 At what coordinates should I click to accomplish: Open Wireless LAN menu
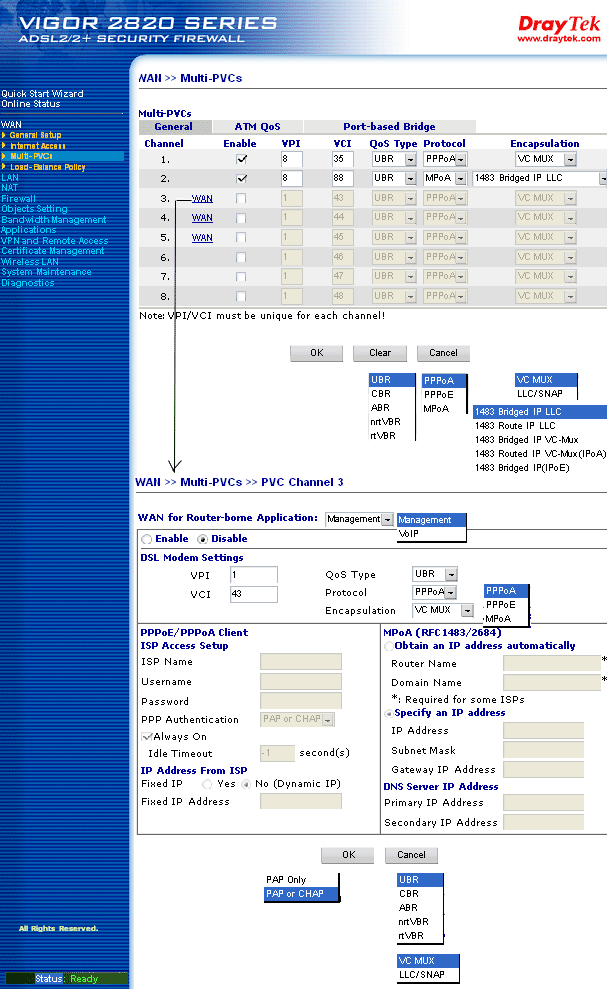pos(30,262)
